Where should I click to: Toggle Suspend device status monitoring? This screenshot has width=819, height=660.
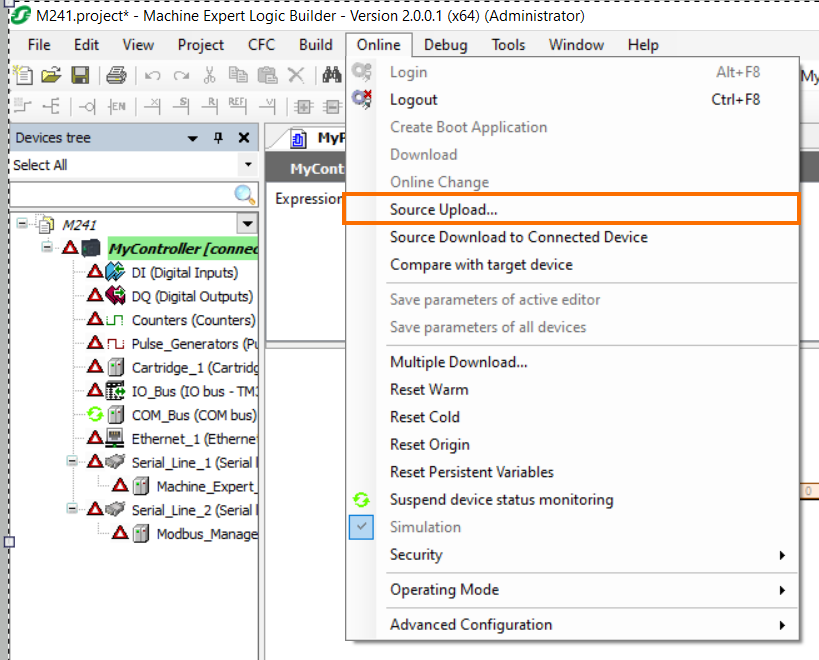[x=501, y=499]
